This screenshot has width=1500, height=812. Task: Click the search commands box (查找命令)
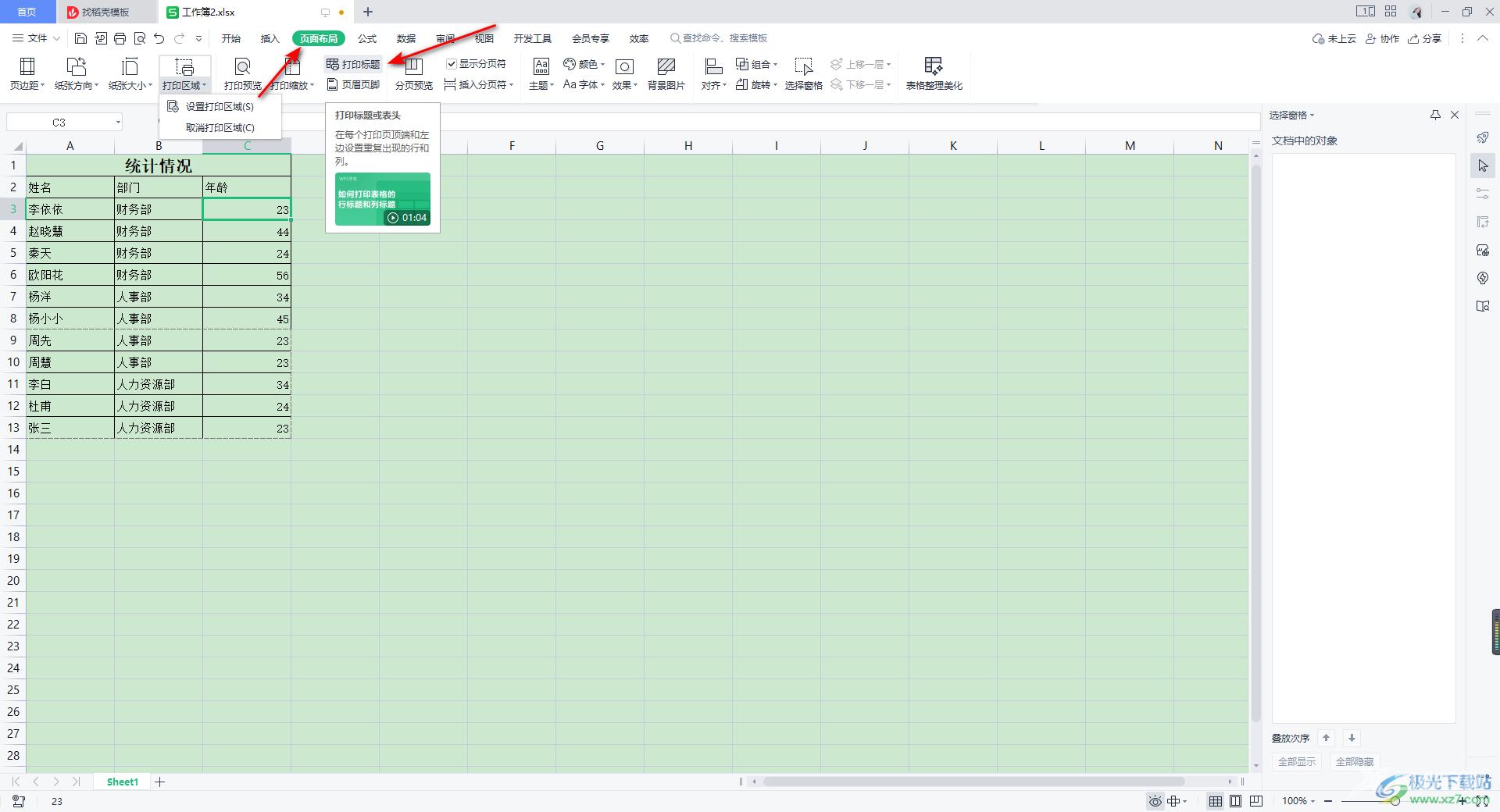tap(719, 38)
